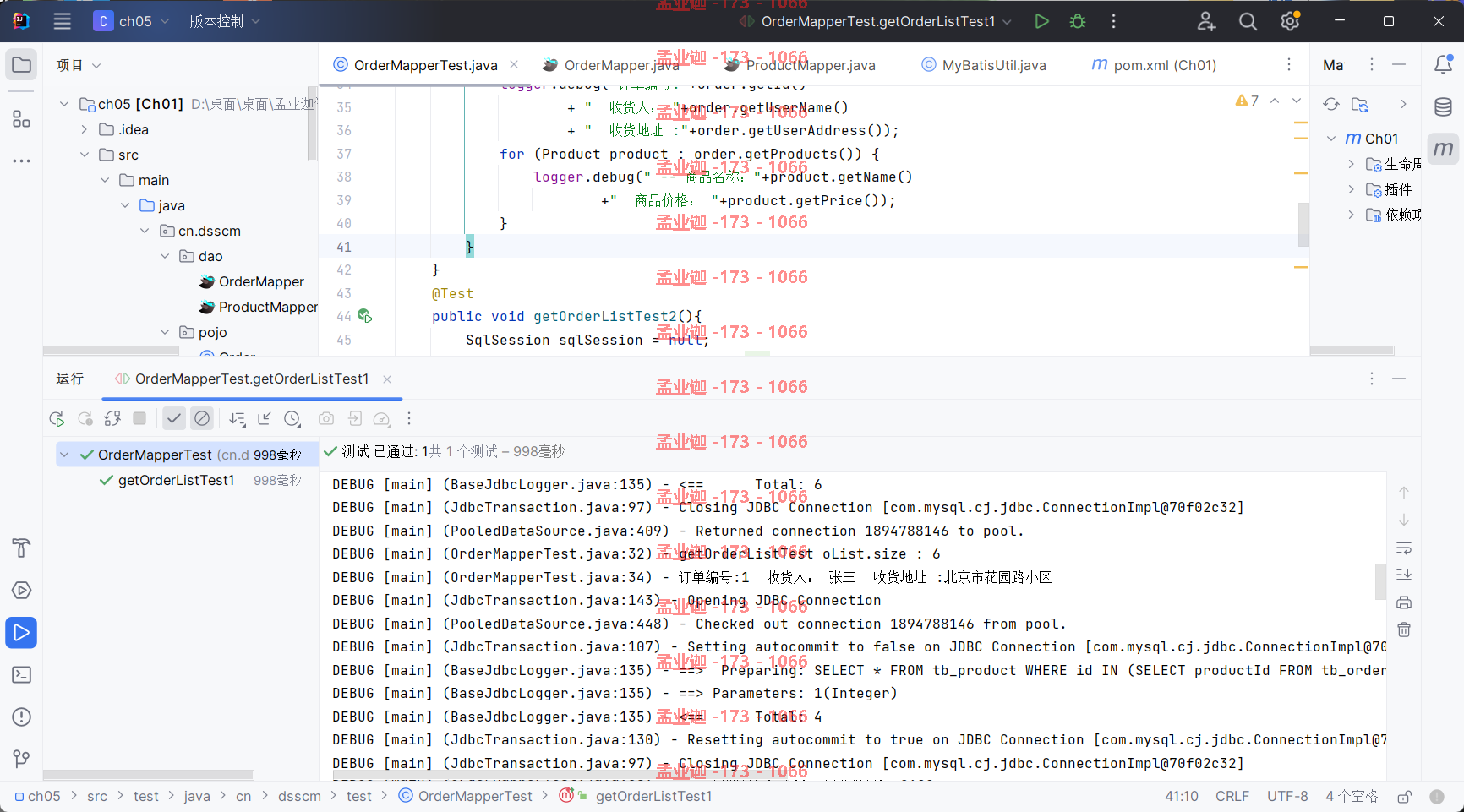Collapse the dao package
Viewport: 1464px width, 812px height.
pyautogui.click(x=165, y=256)
